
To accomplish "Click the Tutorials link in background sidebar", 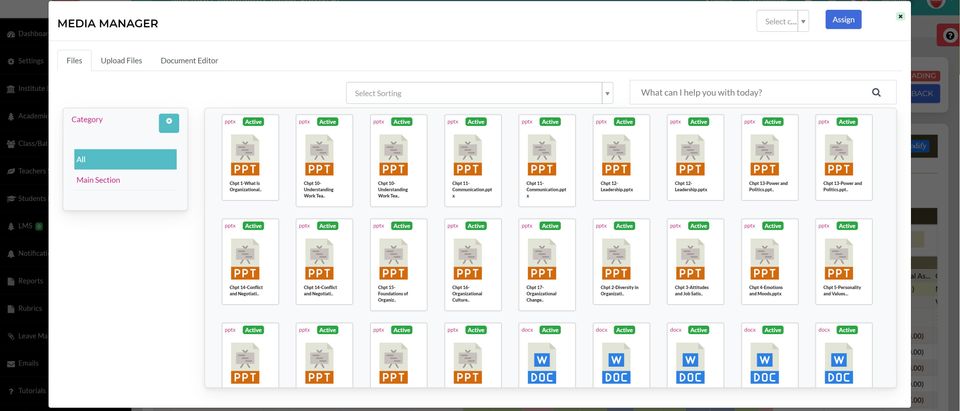I will point(32,391).
